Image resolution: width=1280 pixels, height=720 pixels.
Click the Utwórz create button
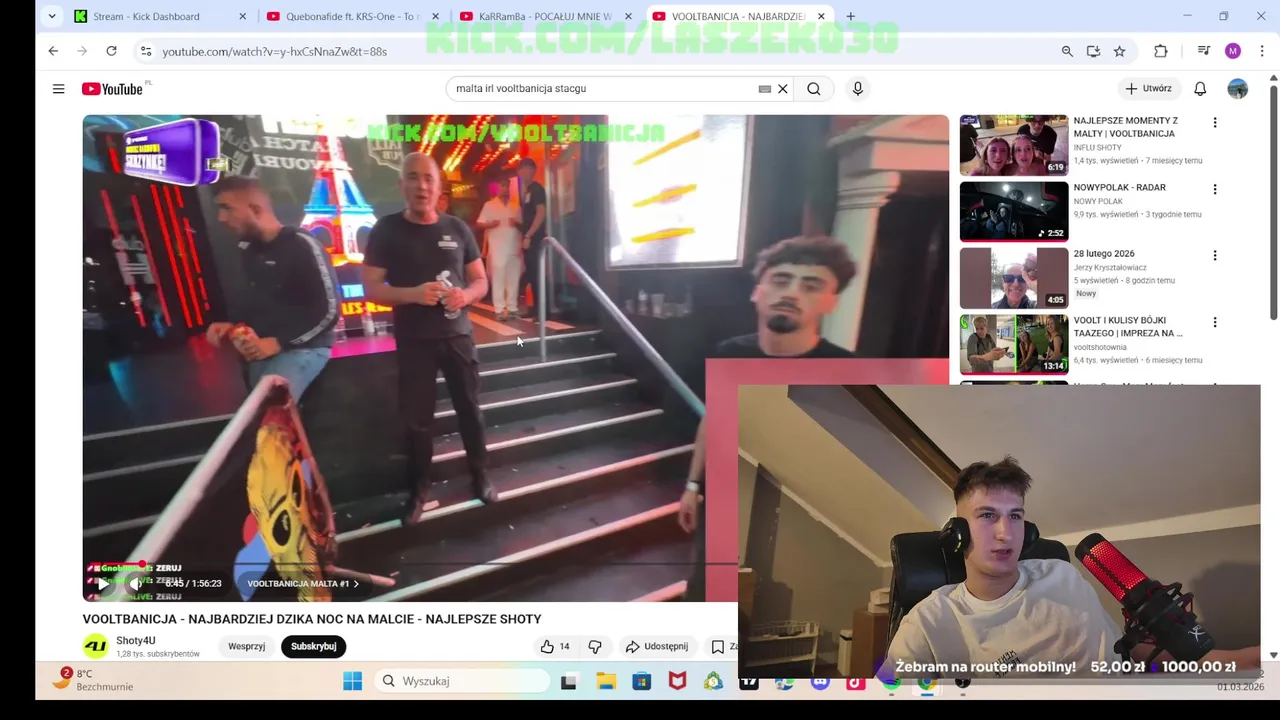[1149, 89]
